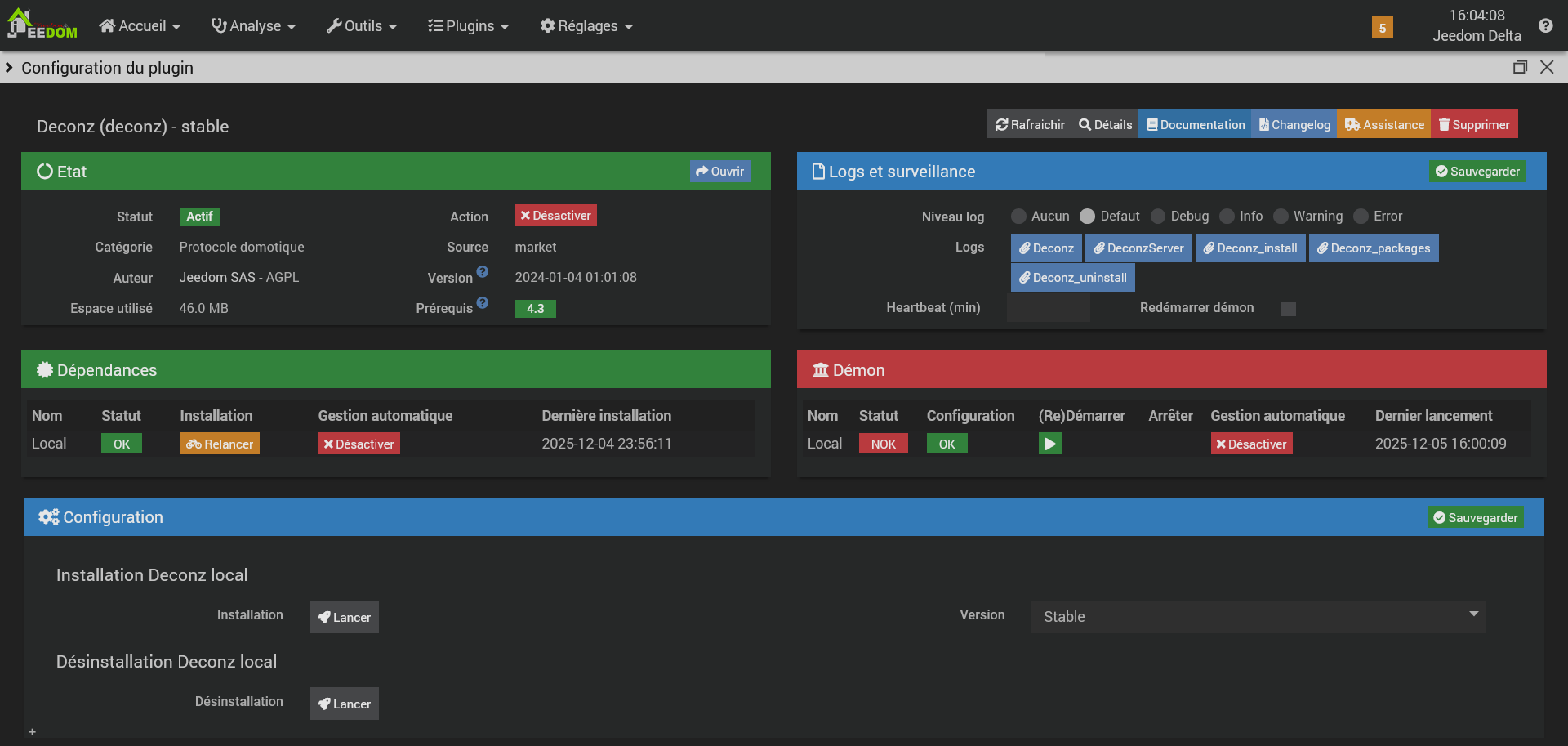
Task: Expand the Réglages dropdown menu
Action: click(586, 26)
